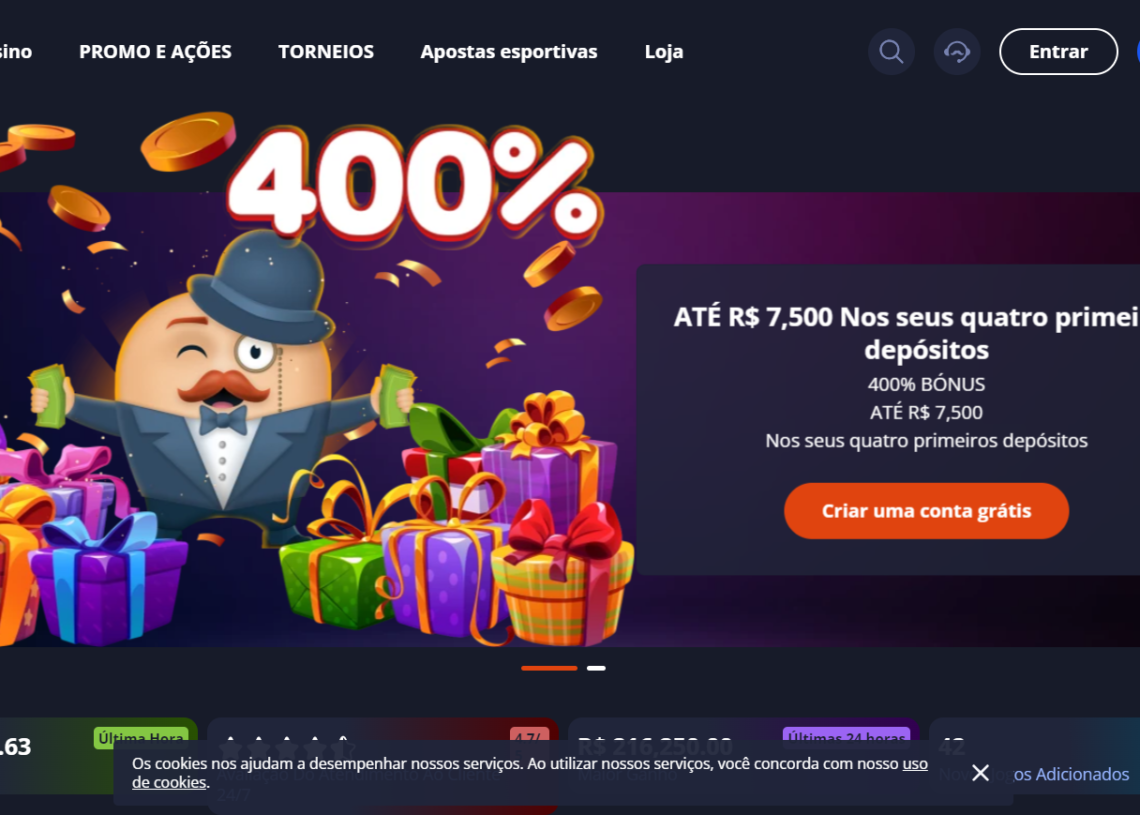This screenshot has width=1140, height=815.
Task: Click the 400% bonus banner graphic
Action: (x=414, y=182)
